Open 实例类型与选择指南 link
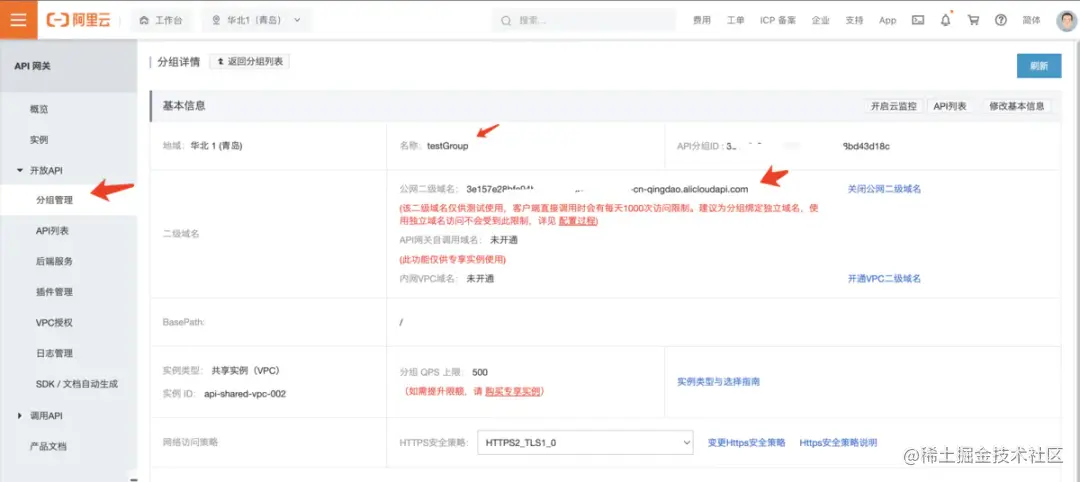Image resolution: width=1080 pixels, height=482 pixels. tap(718, 381)
